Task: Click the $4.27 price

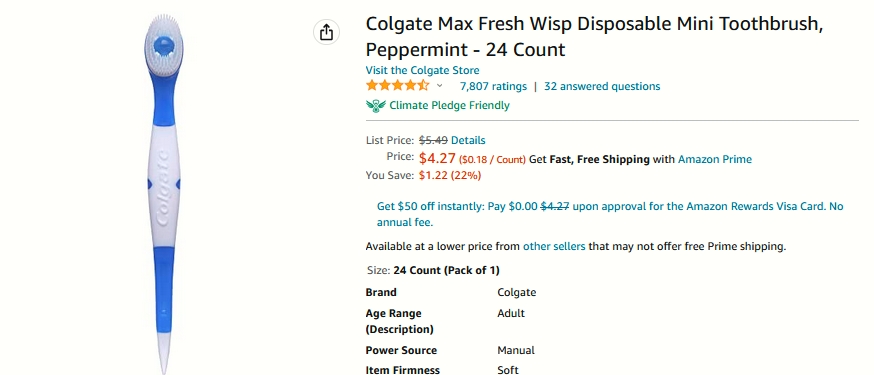Action: 438,158
